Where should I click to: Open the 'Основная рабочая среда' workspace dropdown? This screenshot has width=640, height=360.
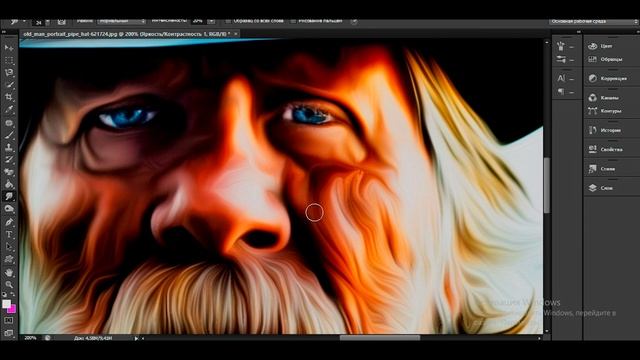coord(593,21)
